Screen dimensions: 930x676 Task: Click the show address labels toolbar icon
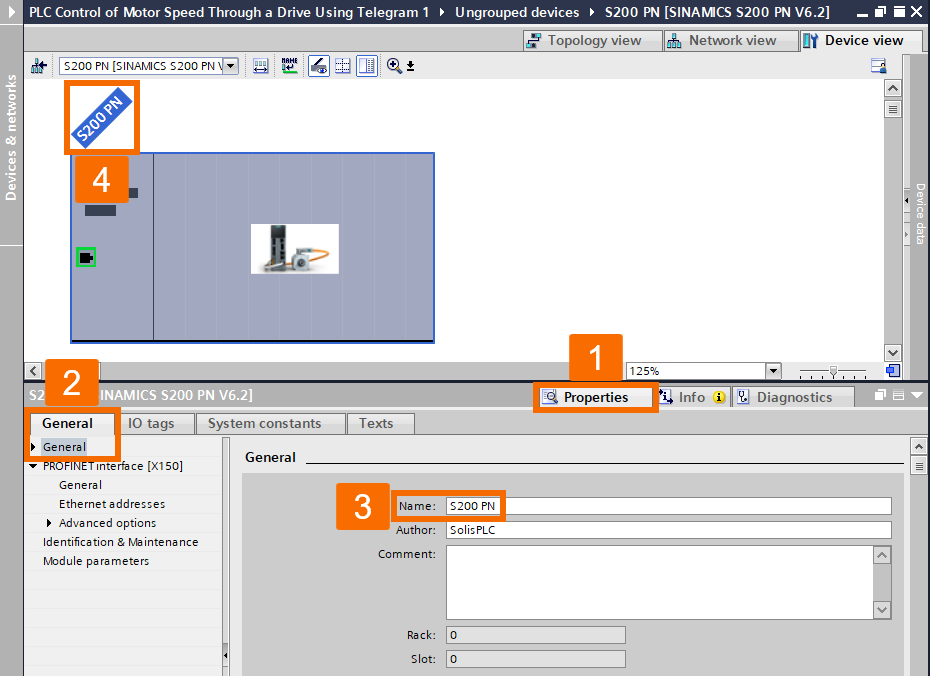(x=260, y=66)
